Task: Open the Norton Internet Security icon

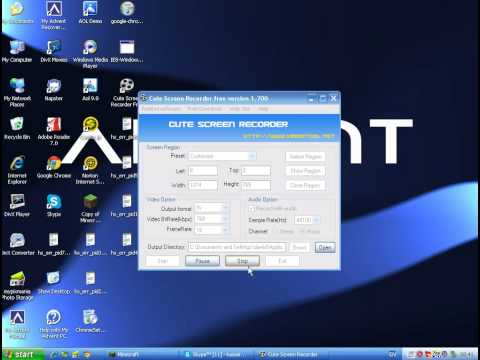Action: [x=90, y=170]
